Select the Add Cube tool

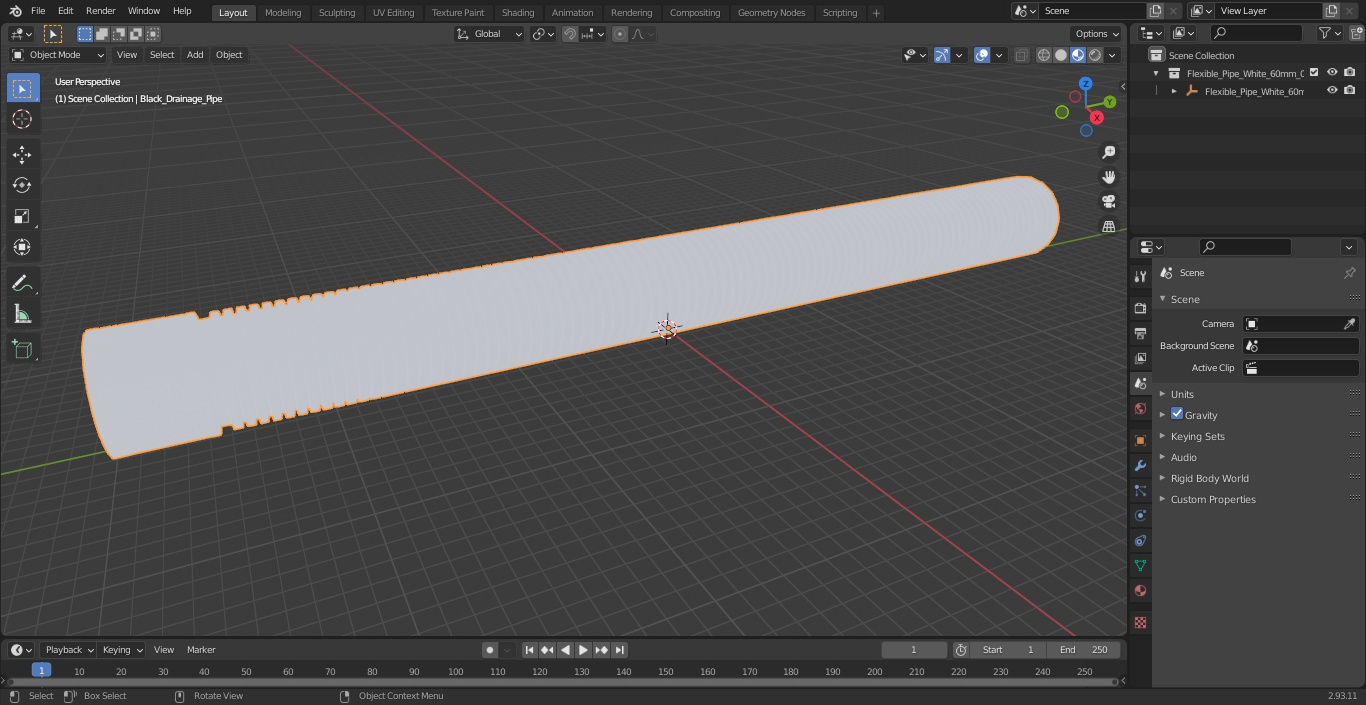pos(22,349)
